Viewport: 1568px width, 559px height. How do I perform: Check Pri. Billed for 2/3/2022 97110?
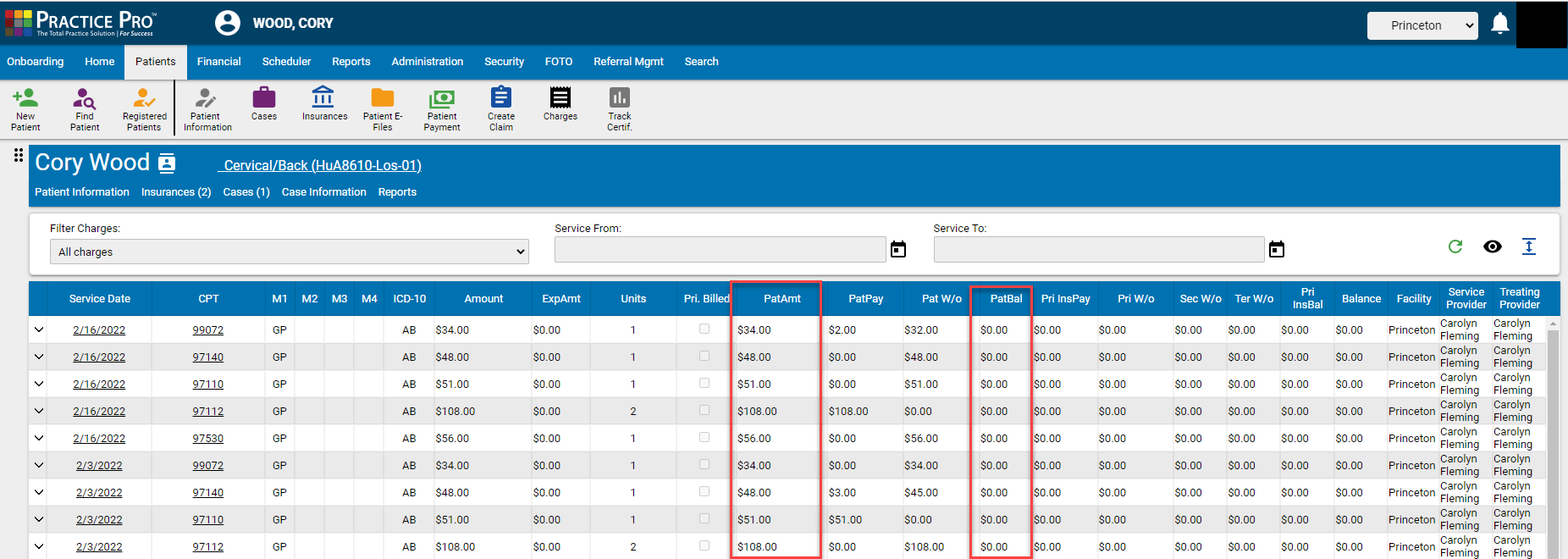tap(704, 518)
